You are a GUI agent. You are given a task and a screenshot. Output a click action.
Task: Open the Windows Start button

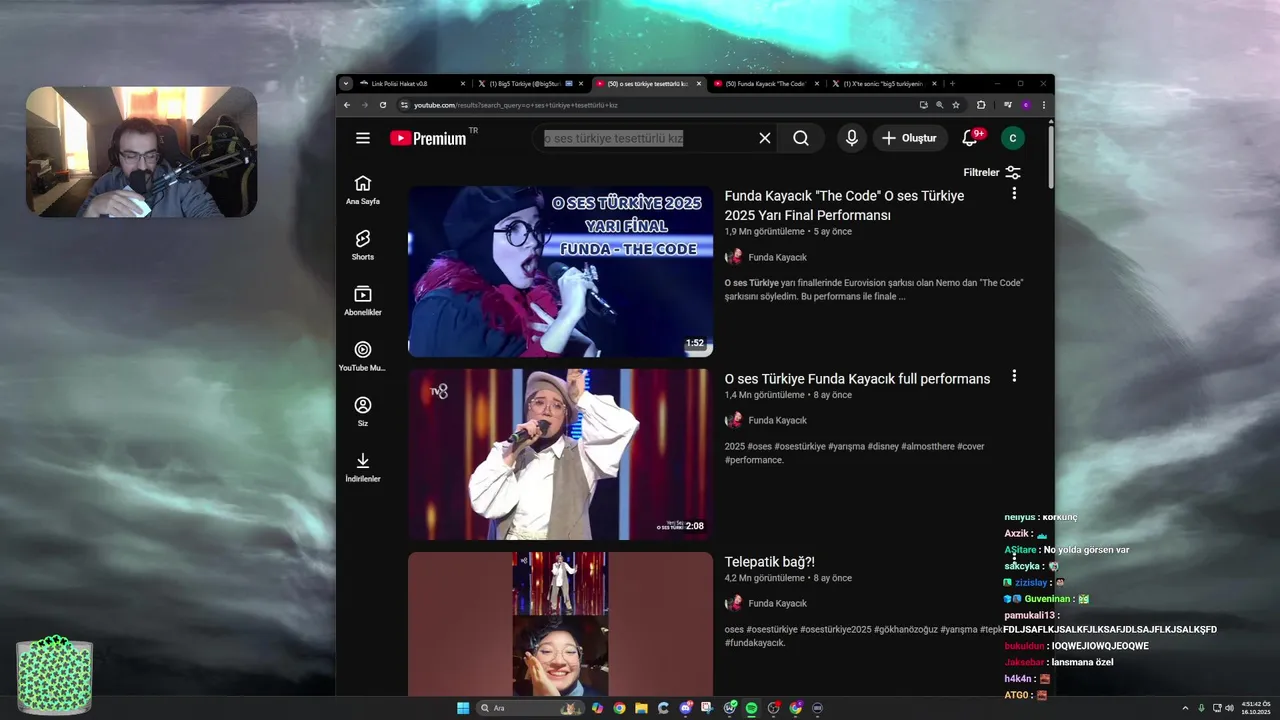click(463, 708)
